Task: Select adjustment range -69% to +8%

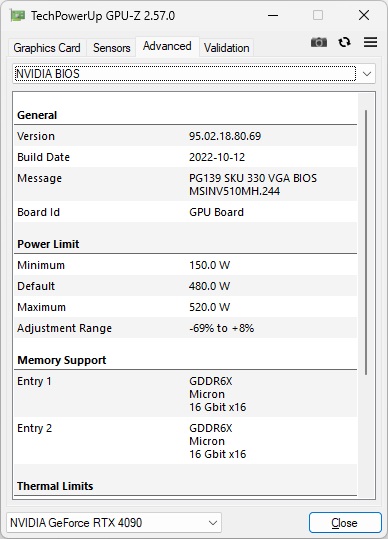Action: tap(222, 328)
